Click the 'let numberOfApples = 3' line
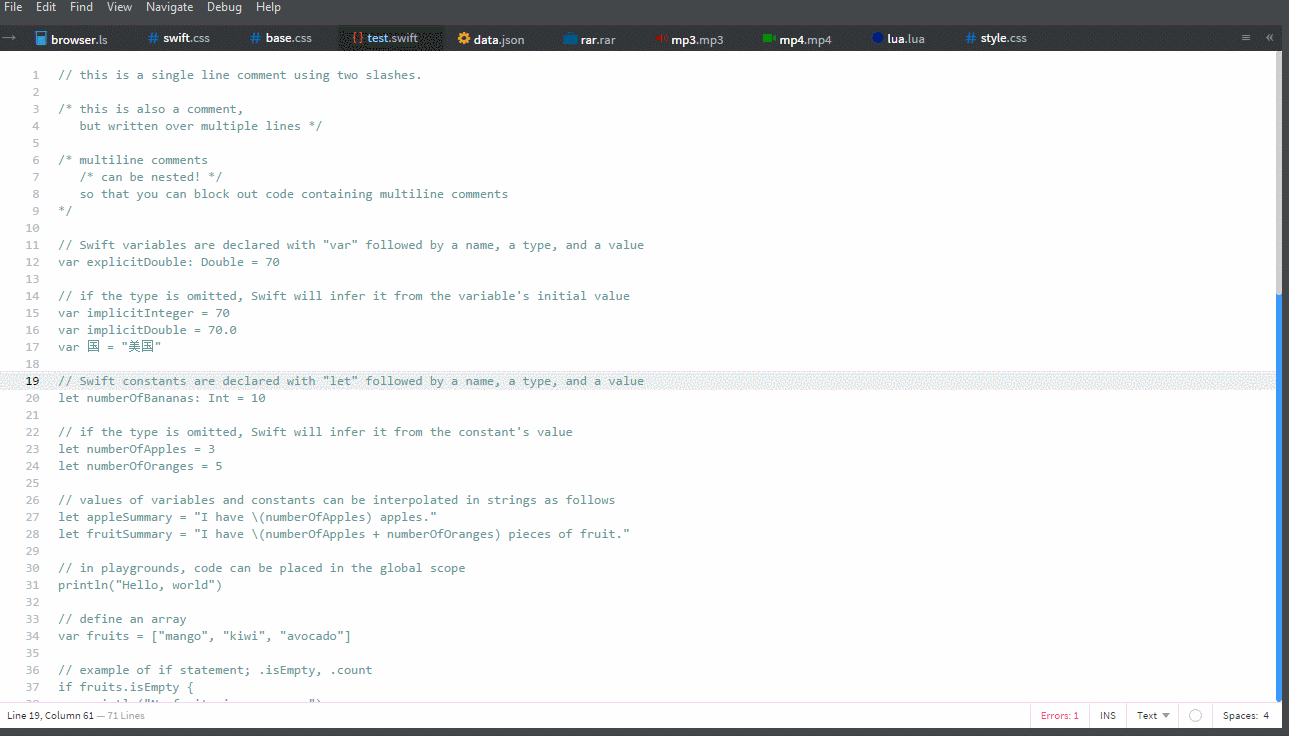This screenshot has height=738, width=1289. pos(137,449)
